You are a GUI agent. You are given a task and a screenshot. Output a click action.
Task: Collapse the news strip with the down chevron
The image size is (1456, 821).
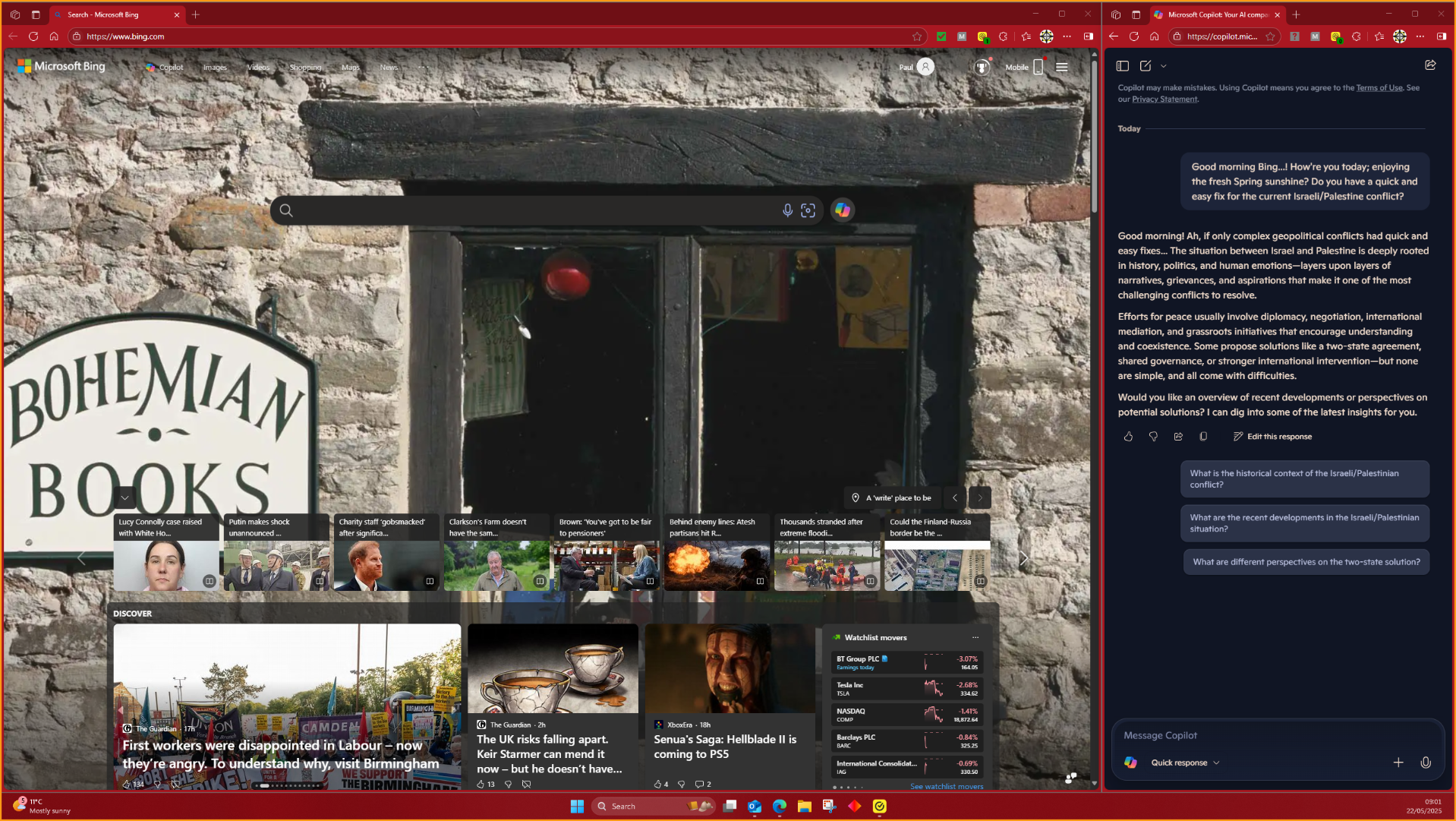[124, 497]
